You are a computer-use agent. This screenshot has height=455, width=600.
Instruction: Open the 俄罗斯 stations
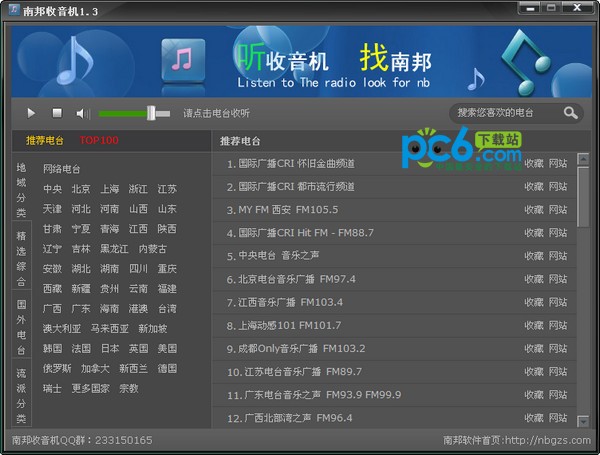pos(57,368)
